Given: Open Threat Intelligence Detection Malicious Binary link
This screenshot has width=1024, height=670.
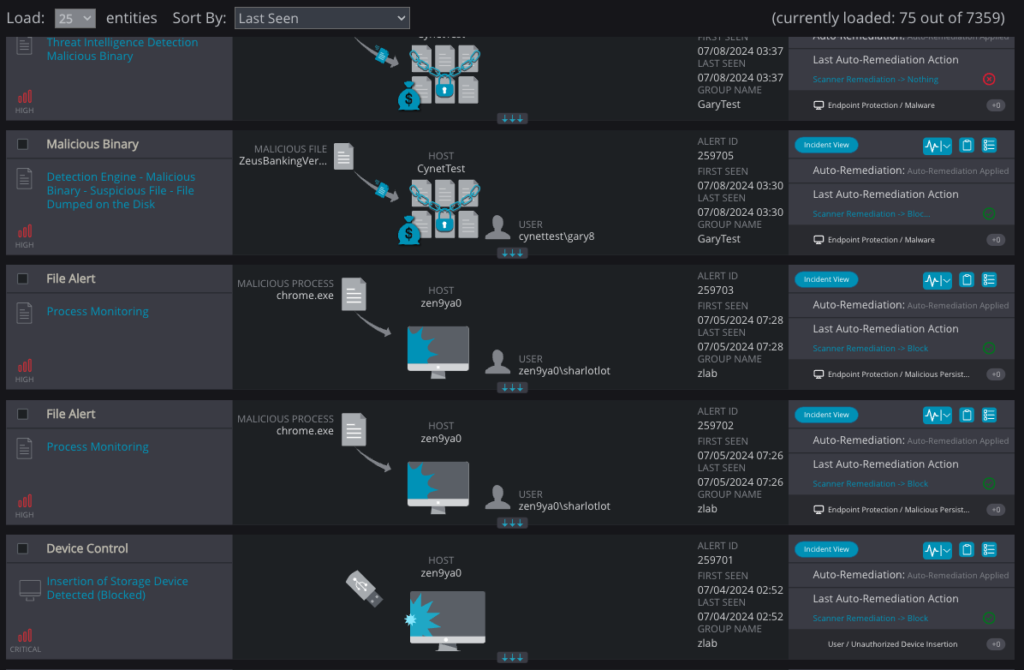Looking at the screenshot, I should tap(122, 49).
